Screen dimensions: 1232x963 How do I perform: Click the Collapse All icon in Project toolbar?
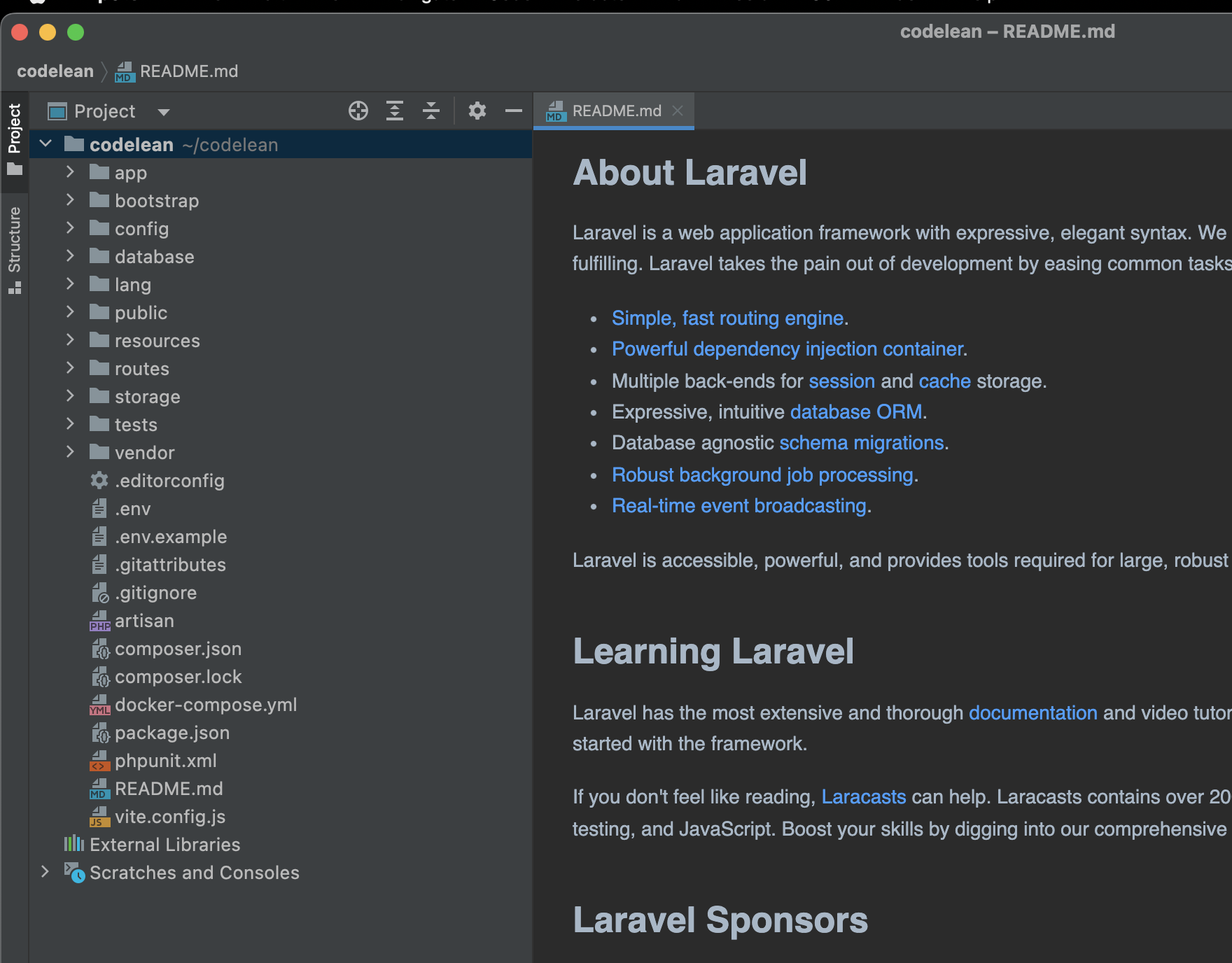[x=431, y=111]
